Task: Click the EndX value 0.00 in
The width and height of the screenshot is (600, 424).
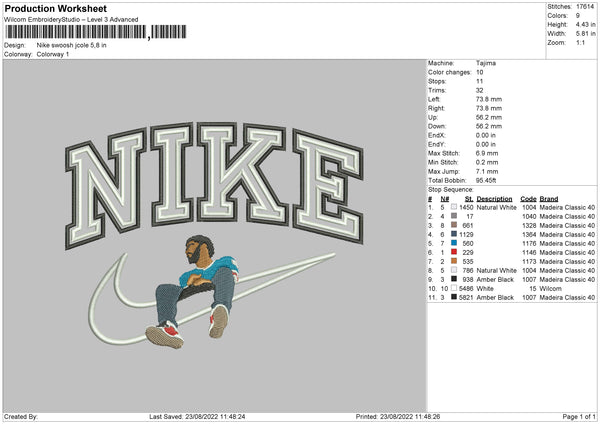Action: coord(486,135)
